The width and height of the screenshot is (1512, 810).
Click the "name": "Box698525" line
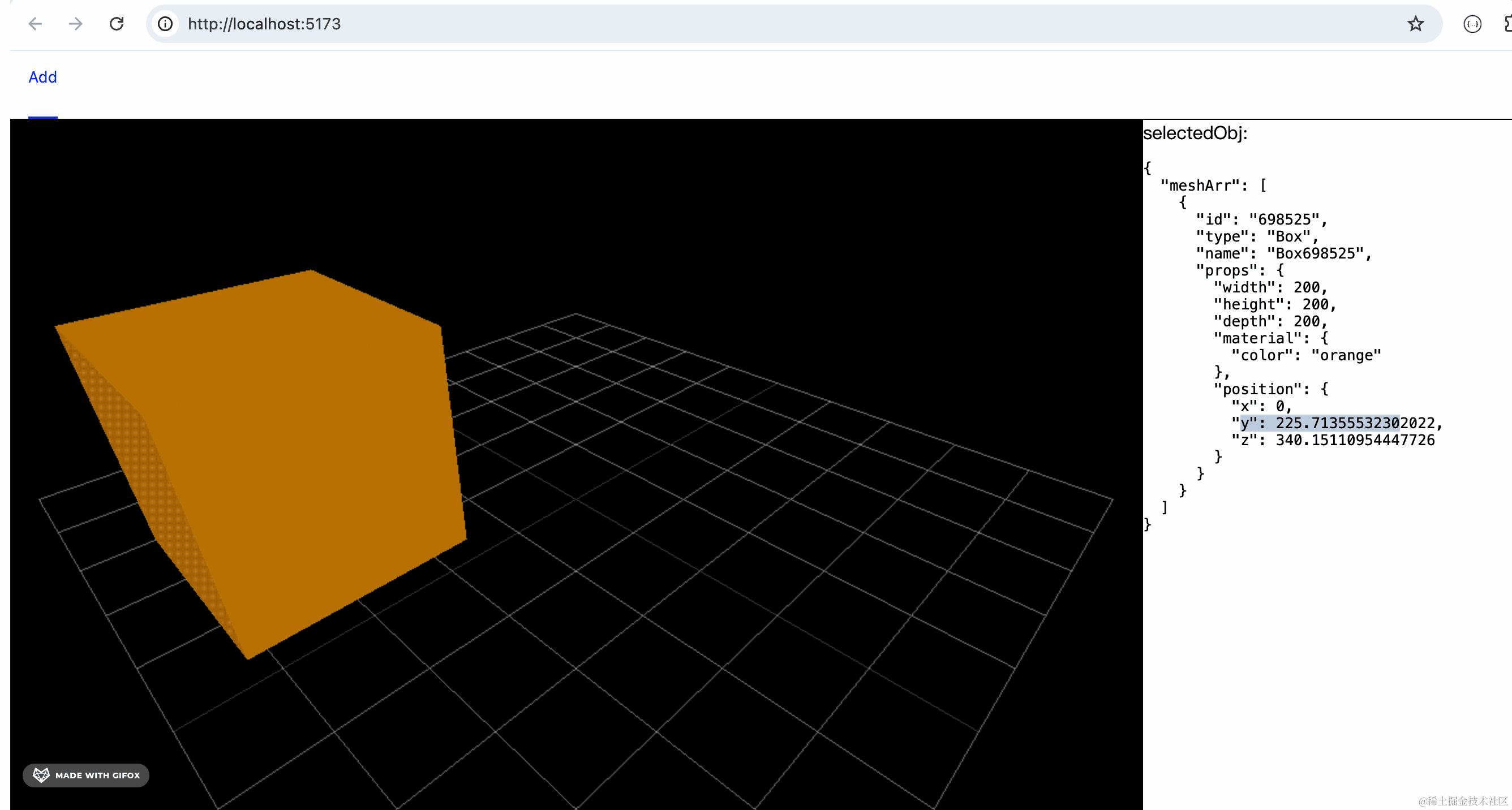pyautogui.click(x=1284, y=253)
